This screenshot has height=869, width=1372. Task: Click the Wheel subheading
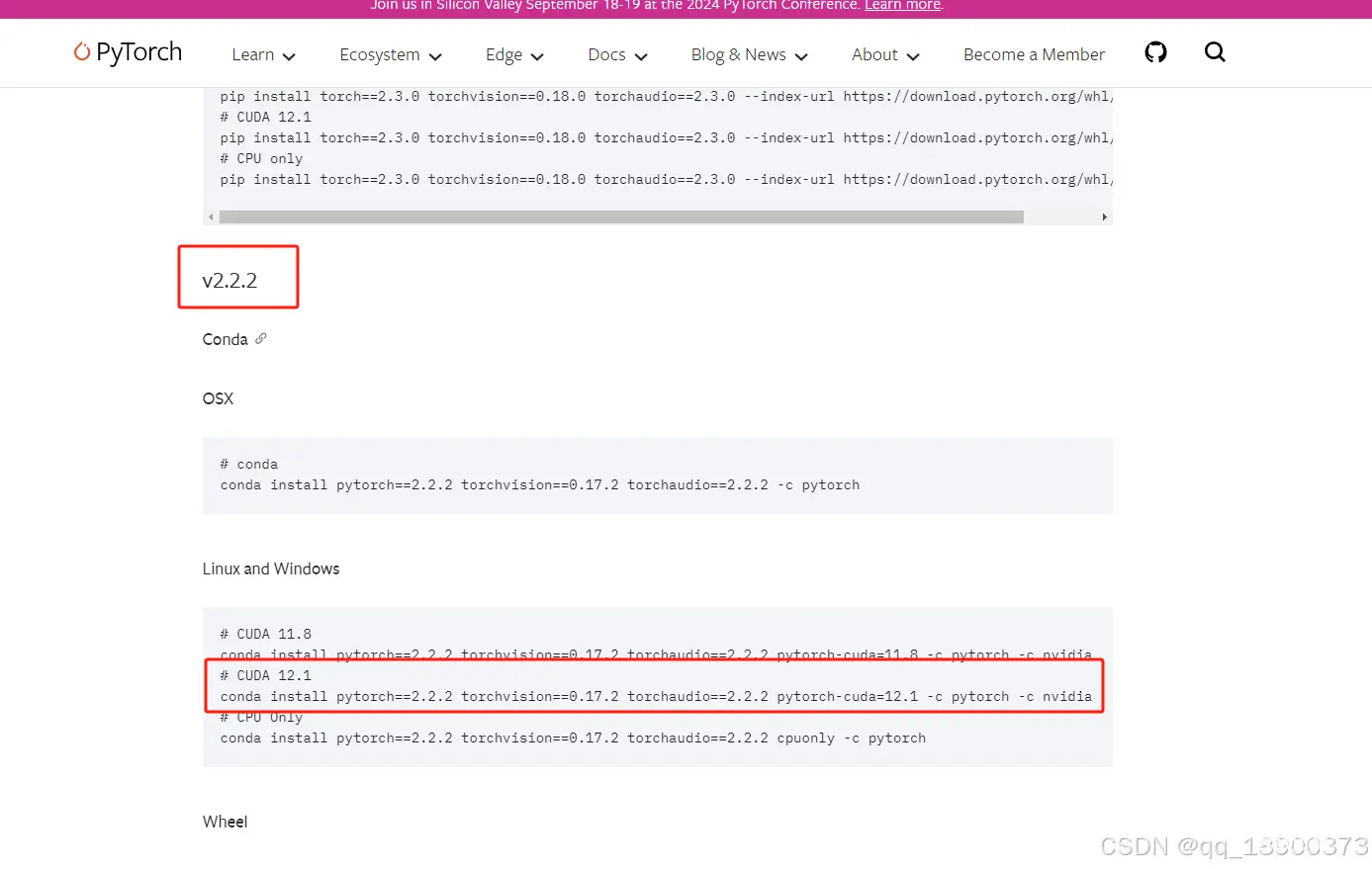[225, 822]
